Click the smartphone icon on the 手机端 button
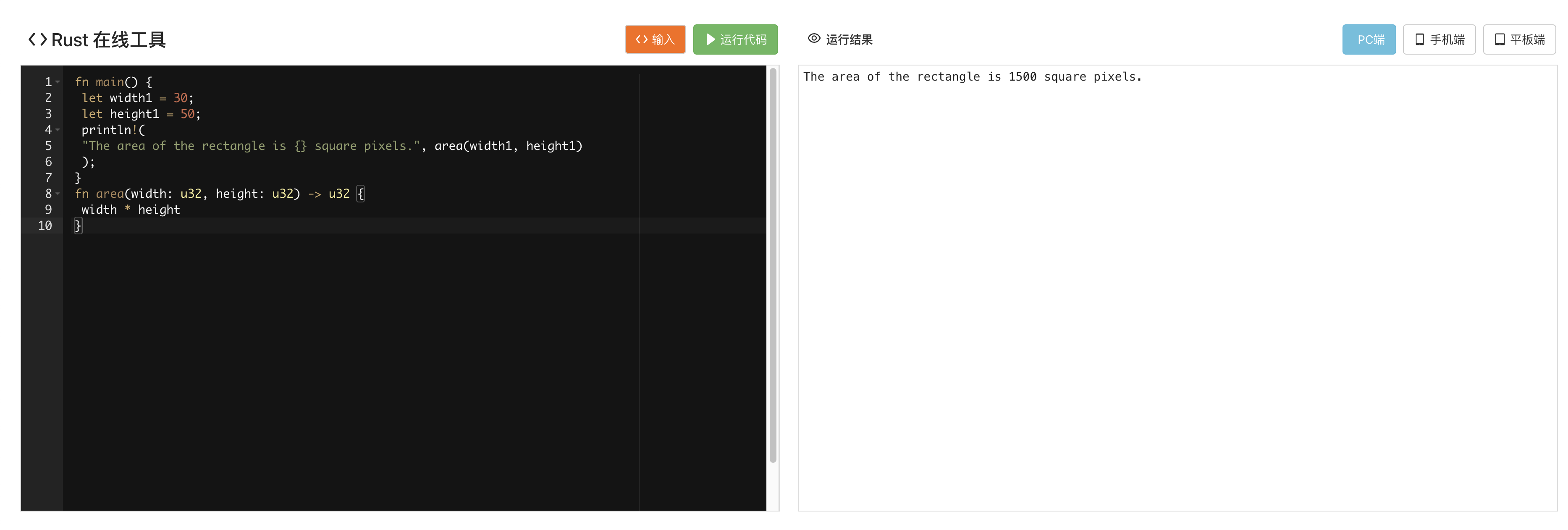 [x=1419, y=39]
